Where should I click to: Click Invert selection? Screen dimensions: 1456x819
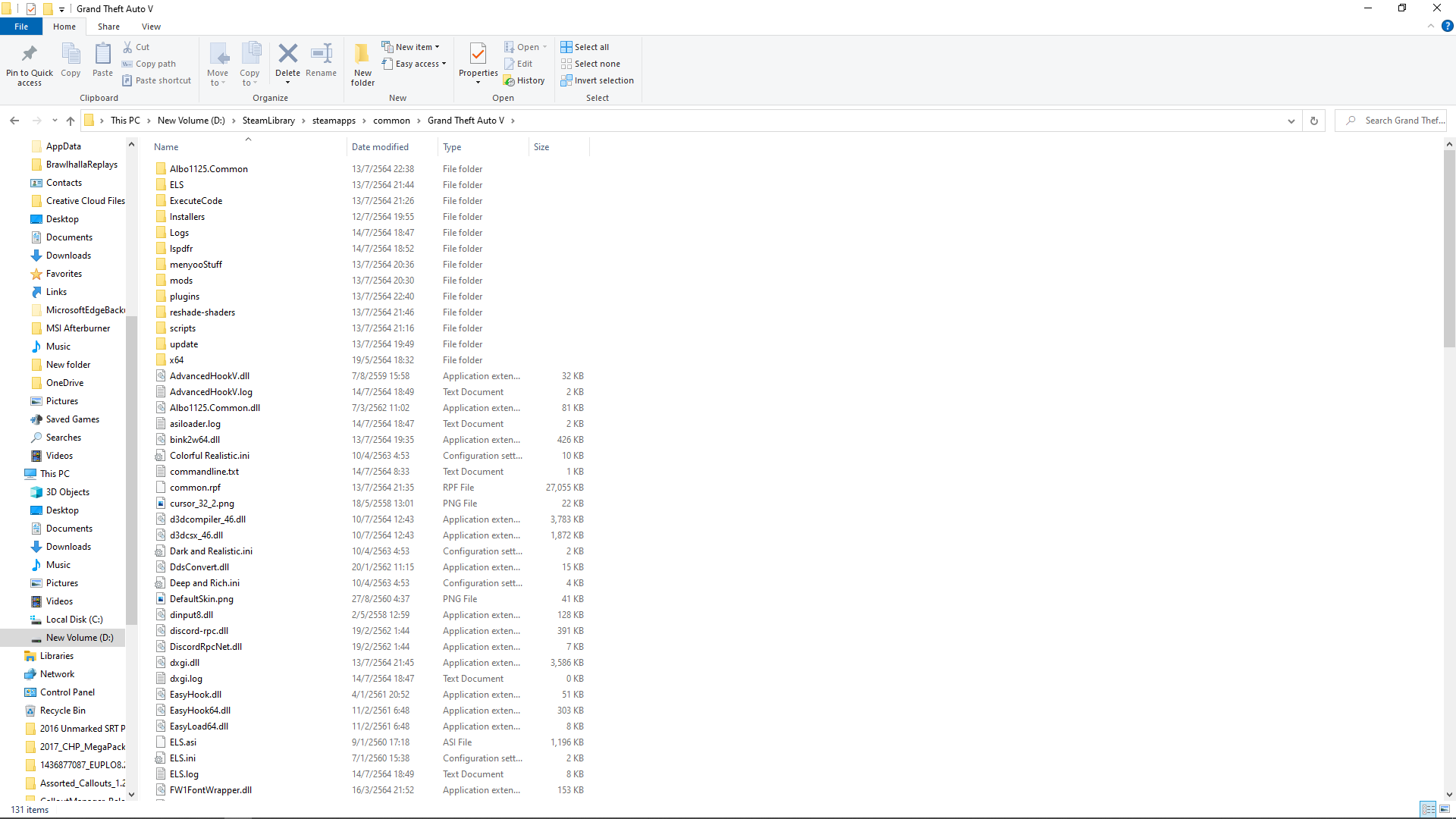pos(597,80)
